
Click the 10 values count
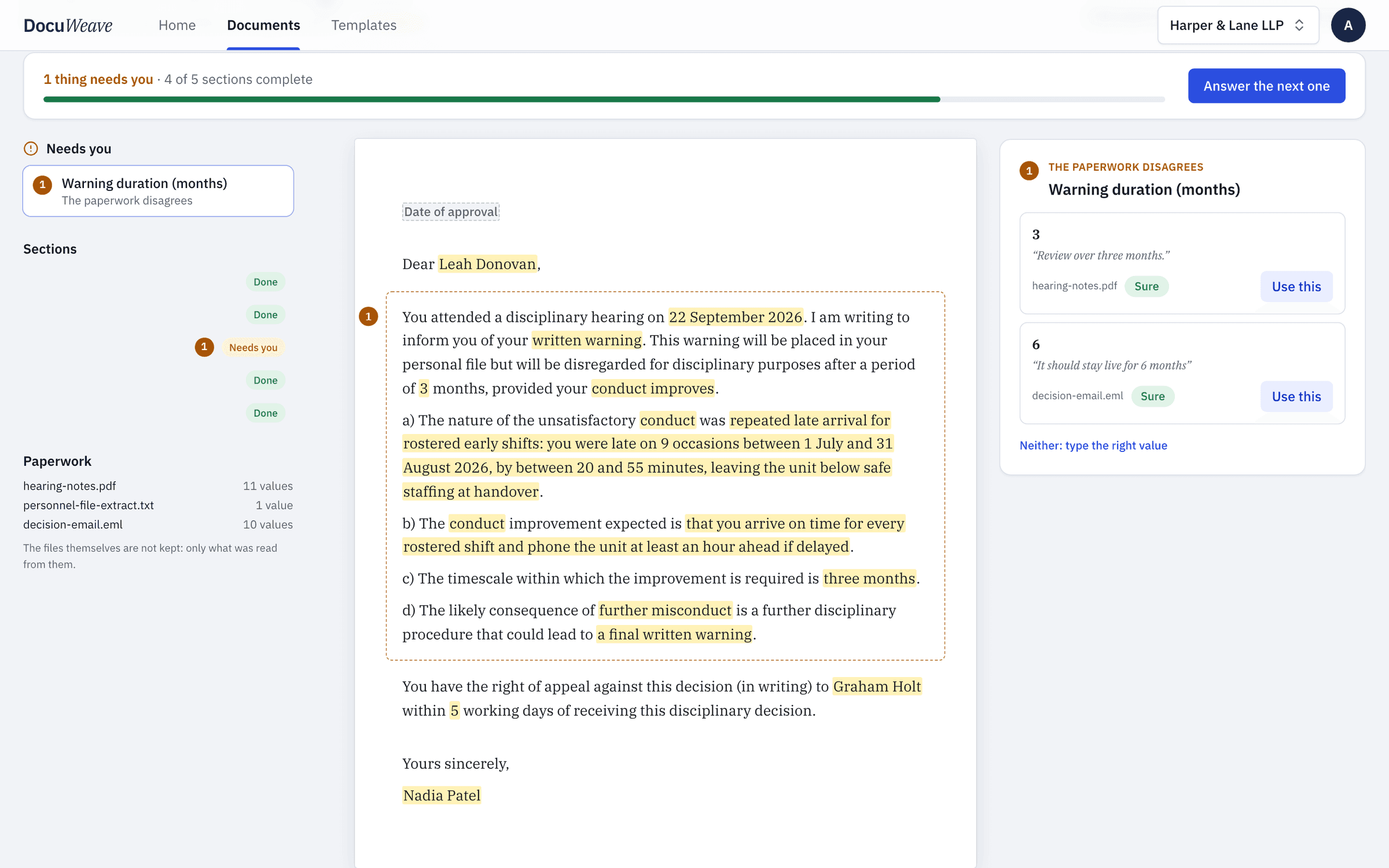pyautogui.click(x=267, y=524)
